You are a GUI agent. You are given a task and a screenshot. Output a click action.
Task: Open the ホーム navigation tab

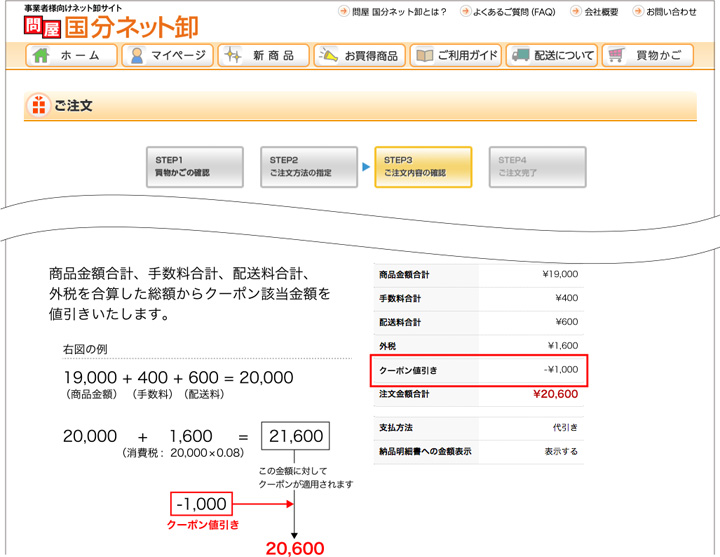point(70,56)
